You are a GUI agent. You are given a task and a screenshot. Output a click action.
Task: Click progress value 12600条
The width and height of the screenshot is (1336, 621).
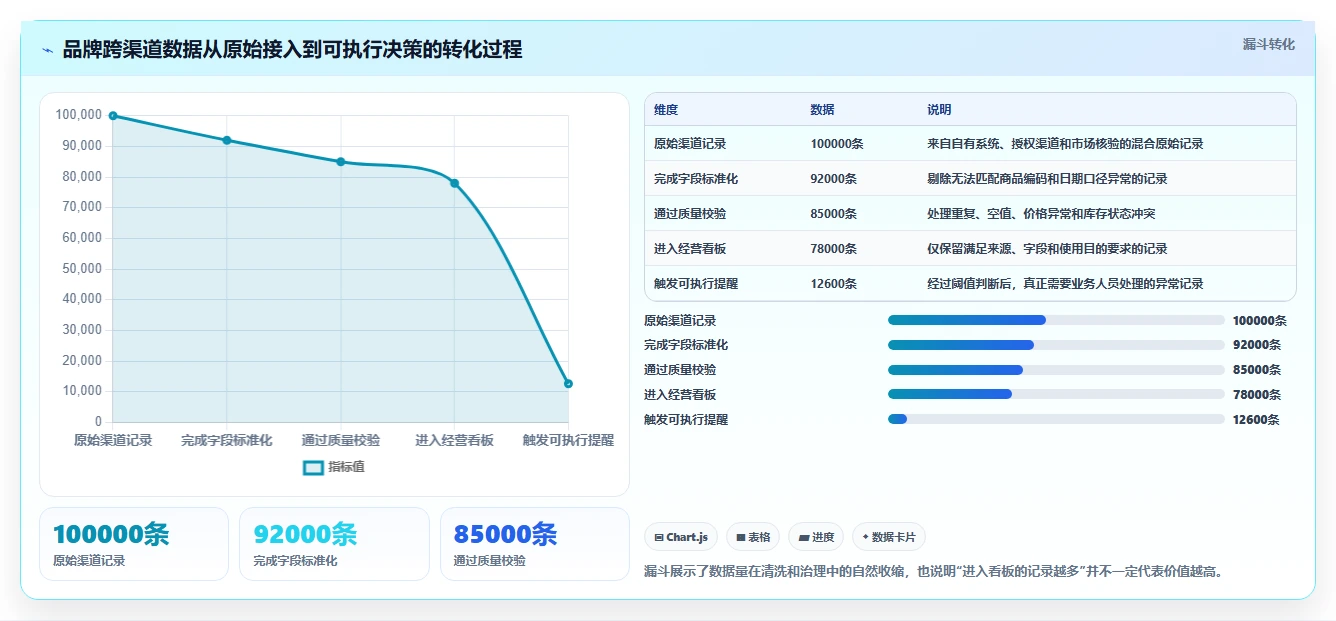tap(1256, 420)
